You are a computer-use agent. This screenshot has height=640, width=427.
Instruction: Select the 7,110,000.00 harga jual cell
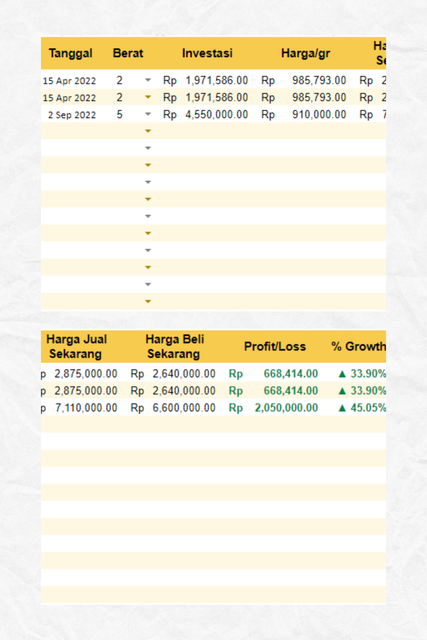point(79,408)
